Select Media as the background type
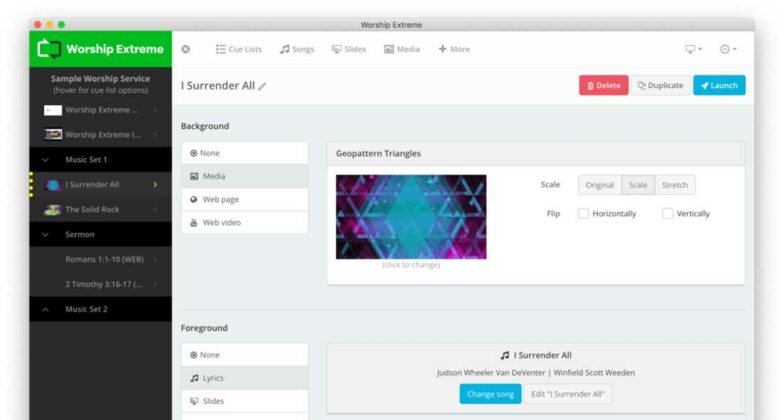 click(x=245, y=176)
